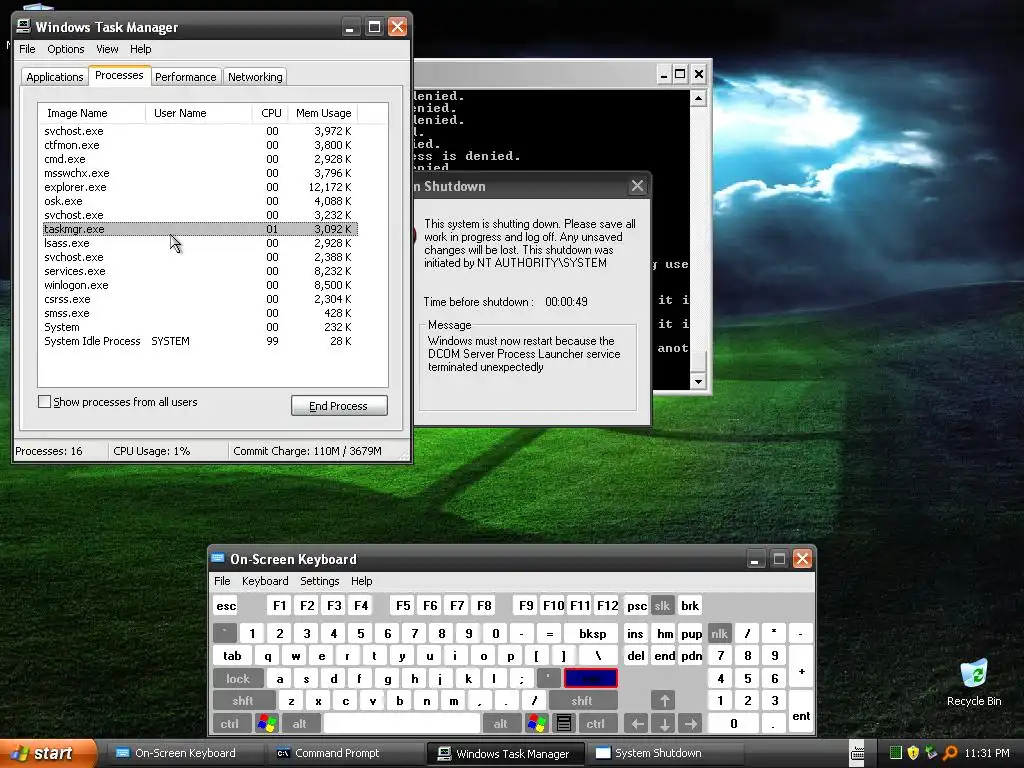Screen dimensions: 1024x768
Task: Open File menu in On-Screen Keyboard
Action: click(x=222, y=581)
